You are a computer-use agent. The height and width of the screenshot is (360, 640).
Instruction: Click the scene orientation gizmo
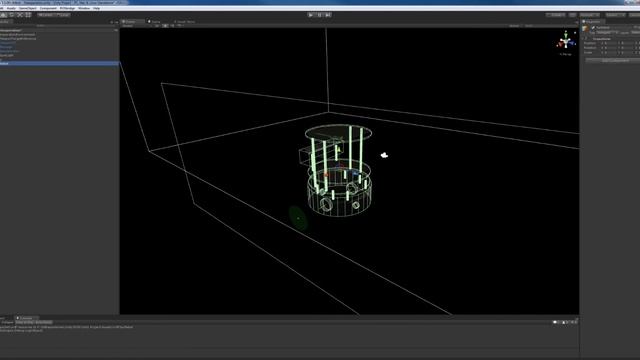[x=566, y=41]
